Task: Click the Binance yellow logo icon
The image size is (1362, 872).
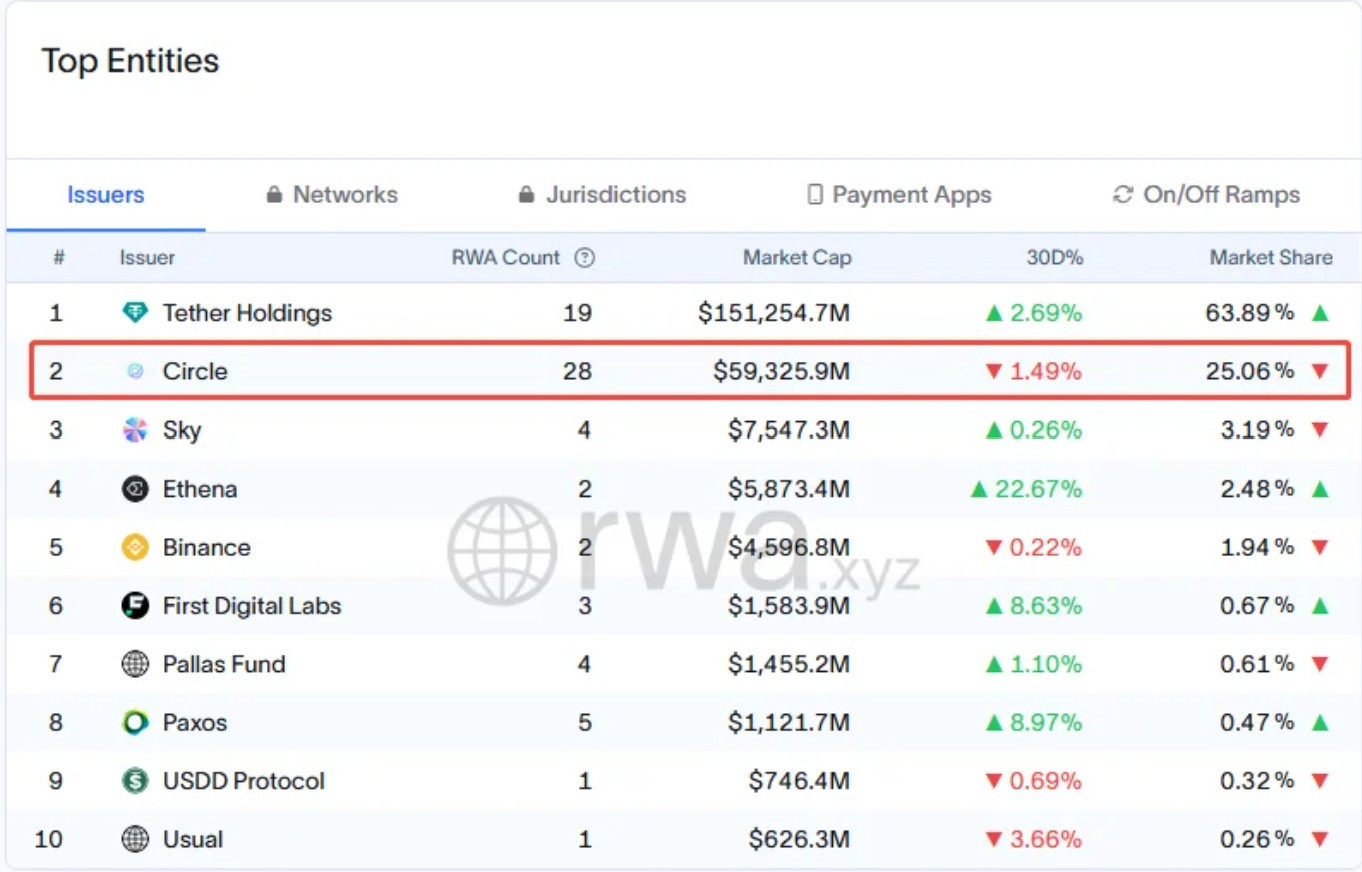Action: tap(135, 547)
